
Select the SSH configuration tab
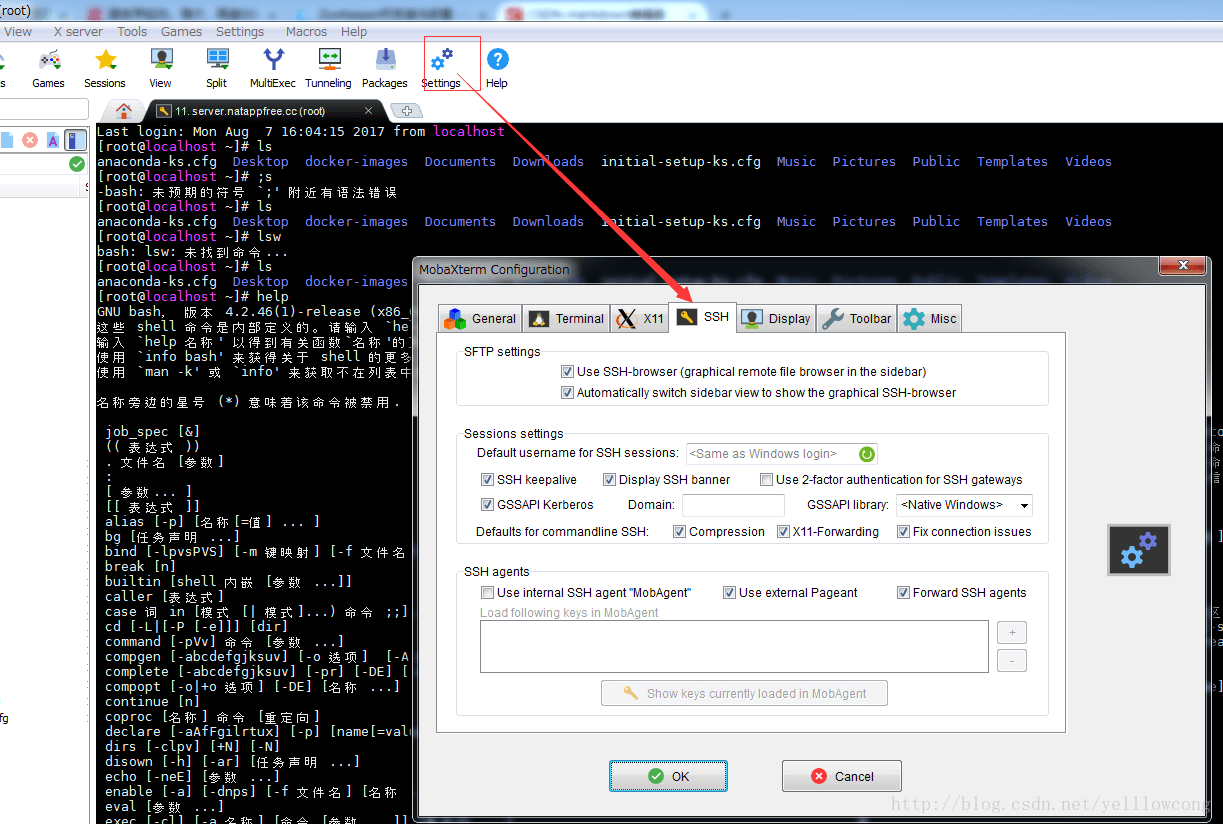703,317
